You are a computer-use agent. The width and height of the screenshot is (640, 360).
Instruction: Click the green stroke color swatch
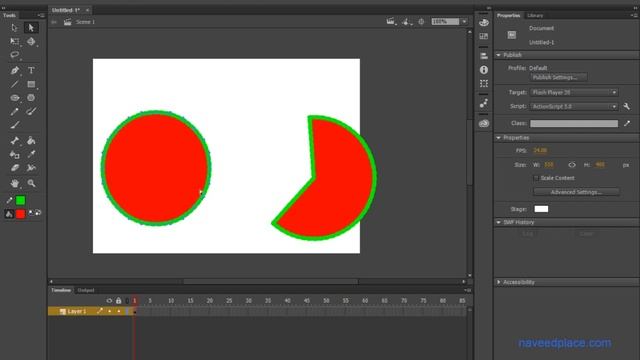[20, 200]
